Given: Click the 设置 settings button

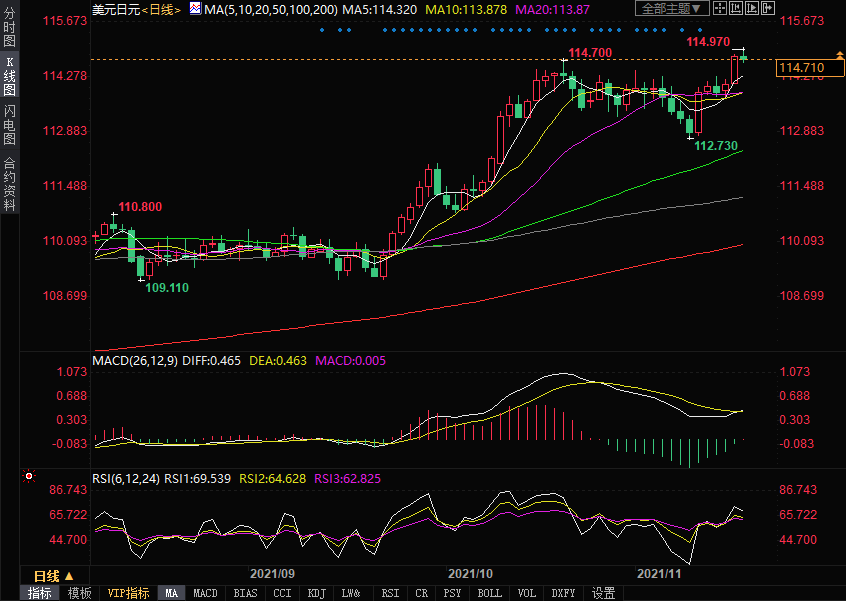Looking at the screenshot, I should click(603, 593).
